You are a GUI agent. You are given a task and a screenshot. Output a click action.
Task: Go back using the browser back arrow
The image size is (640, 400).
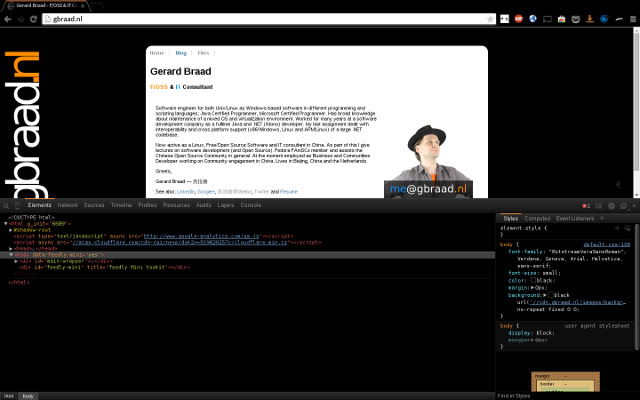tap(7, 19)
